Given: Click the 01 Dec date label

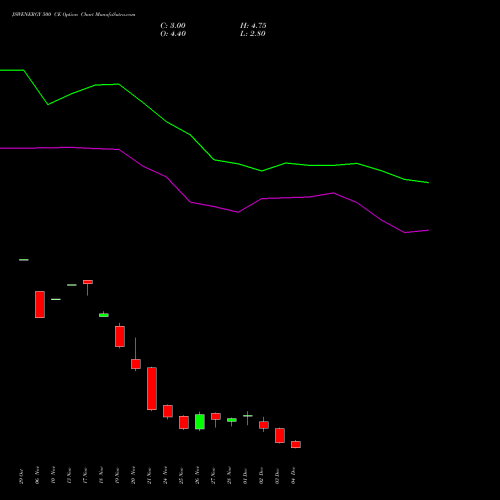Looking at the screenshot, I should 245,476.
